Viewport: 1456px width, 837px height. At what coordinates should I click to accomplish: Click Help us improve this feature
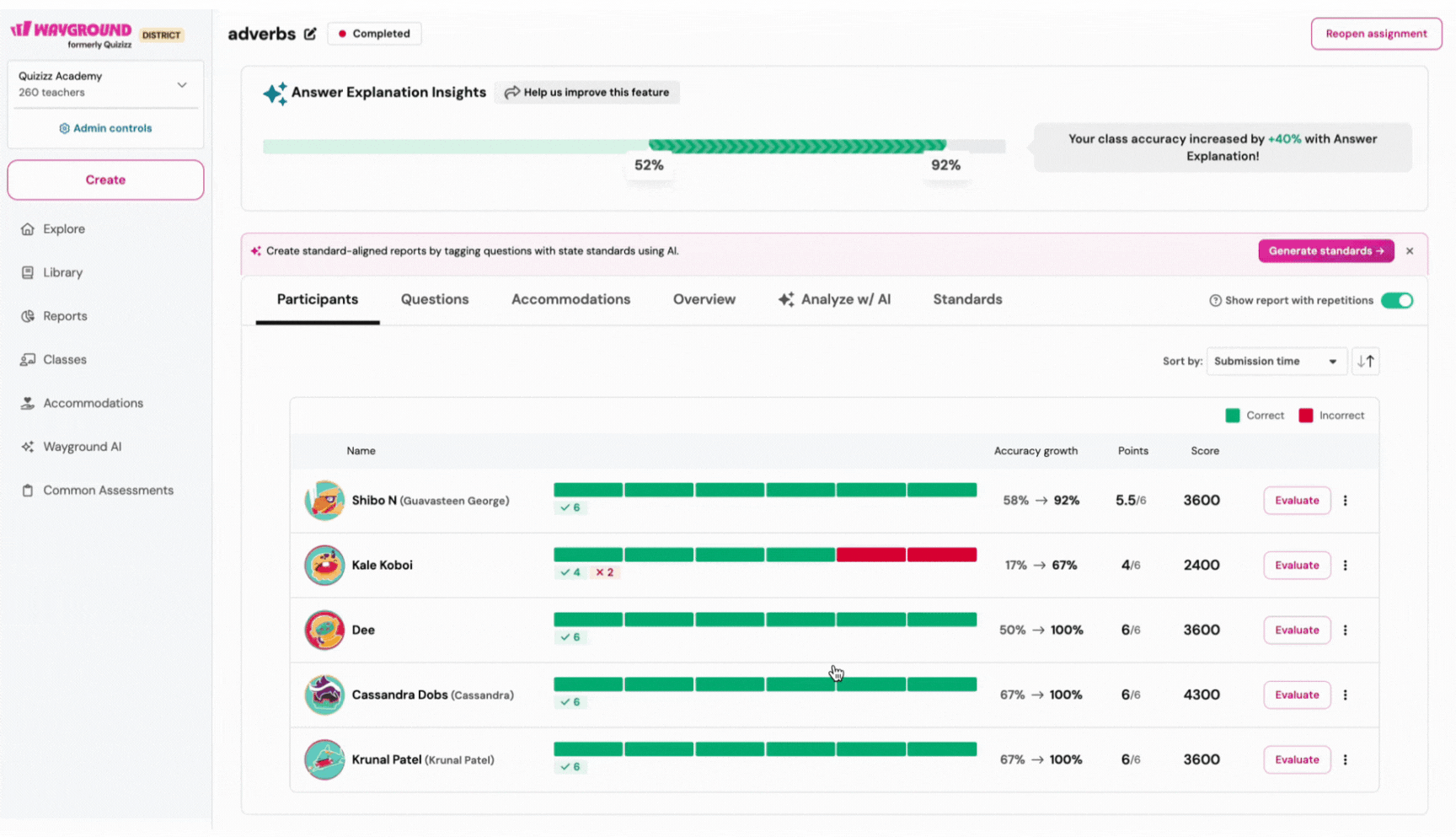pos(587,93)
